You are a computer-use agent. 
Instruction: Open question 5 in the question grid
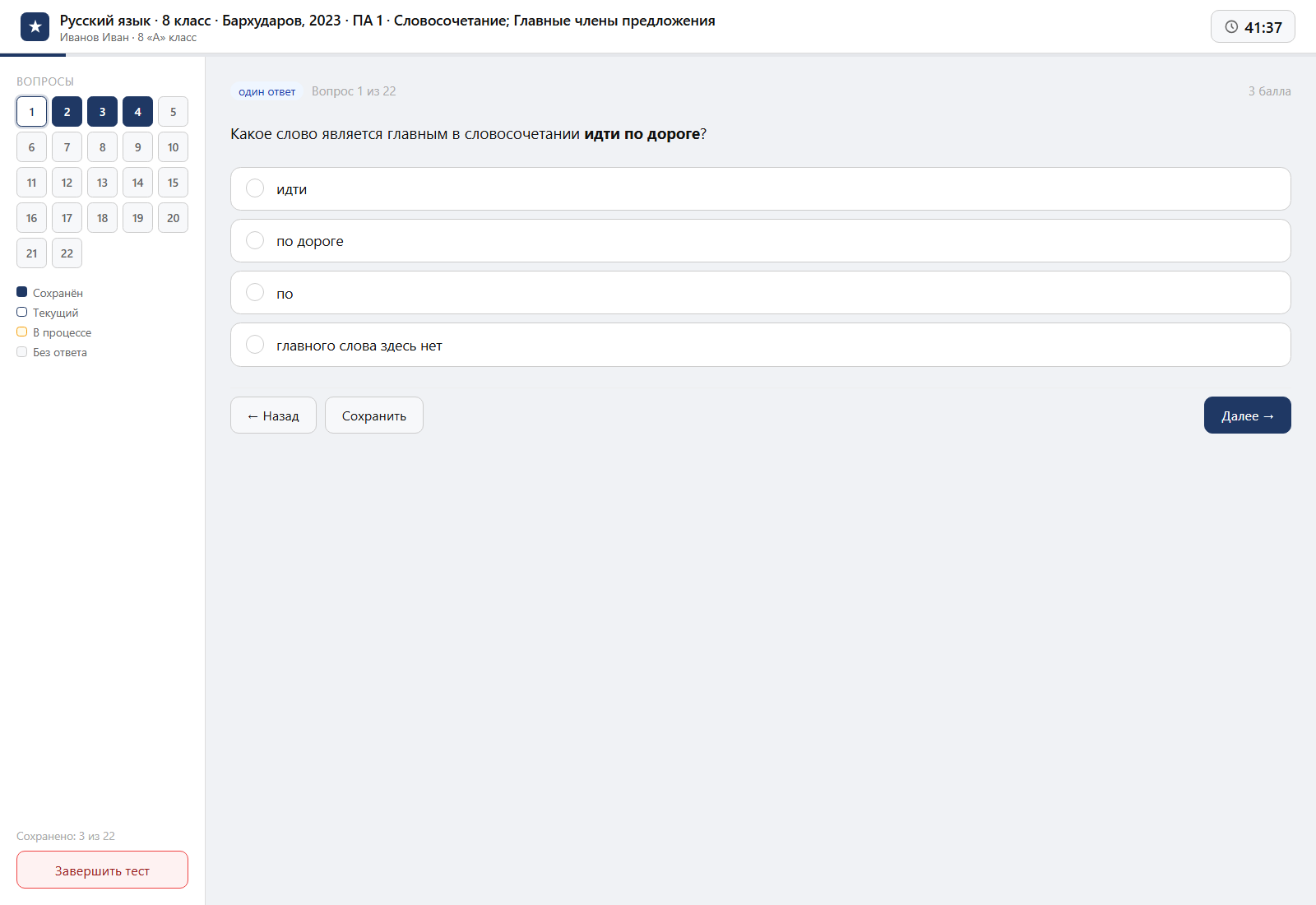[x=173, y=112]
